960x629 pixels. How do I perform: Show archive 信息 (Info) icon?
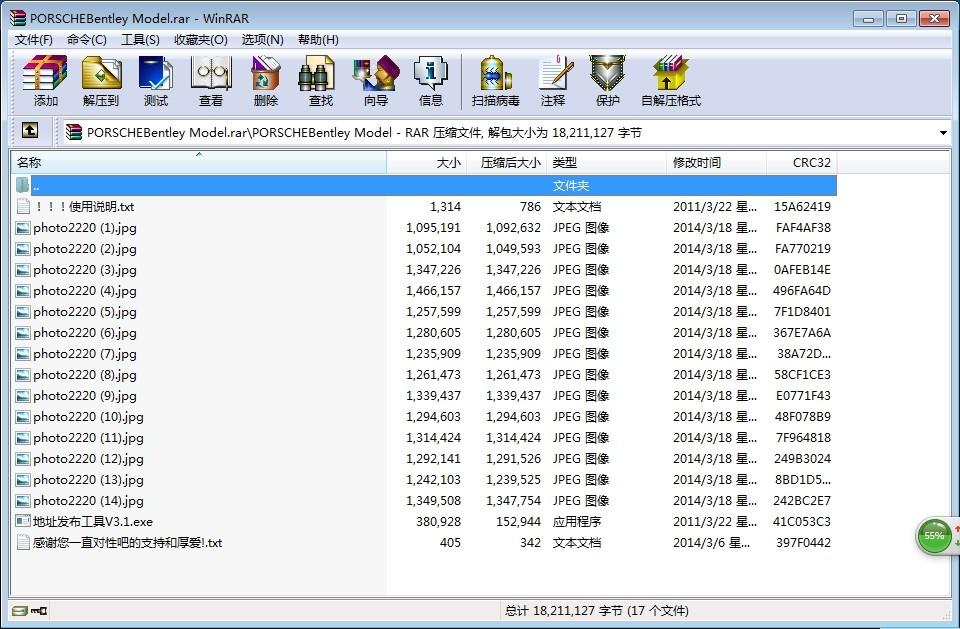point(430,81)
